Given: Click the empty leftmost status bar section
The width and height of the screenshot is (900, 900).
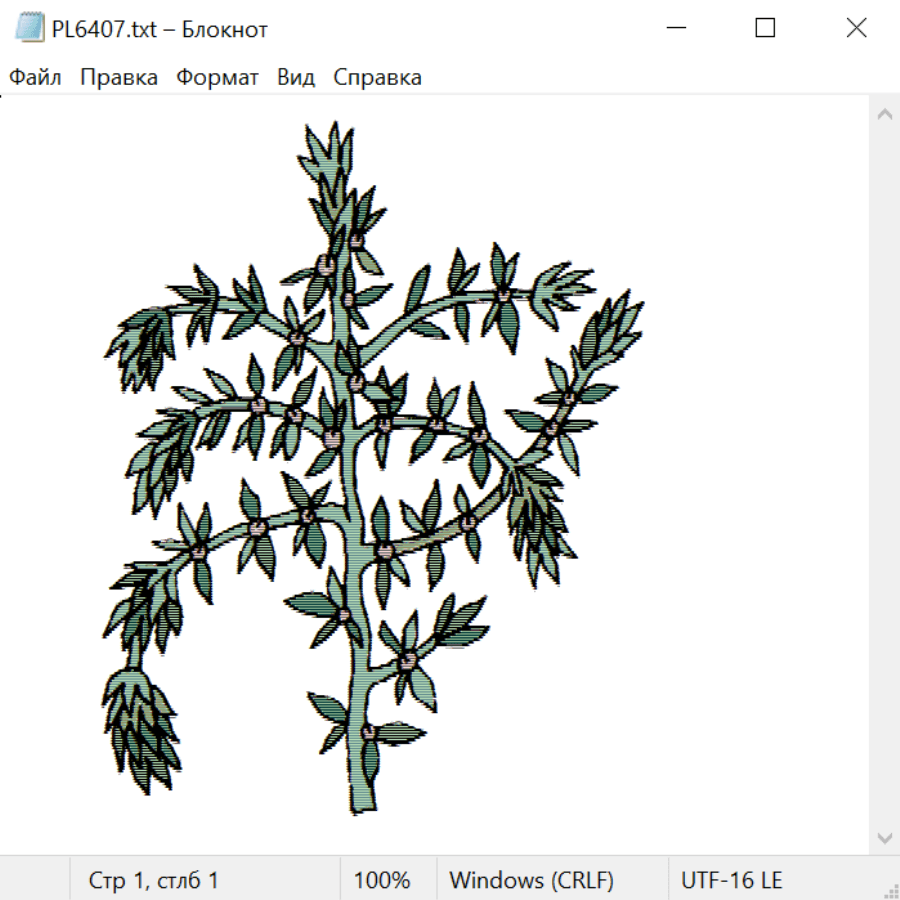Looking at the screenshot, I should (34, 880).
